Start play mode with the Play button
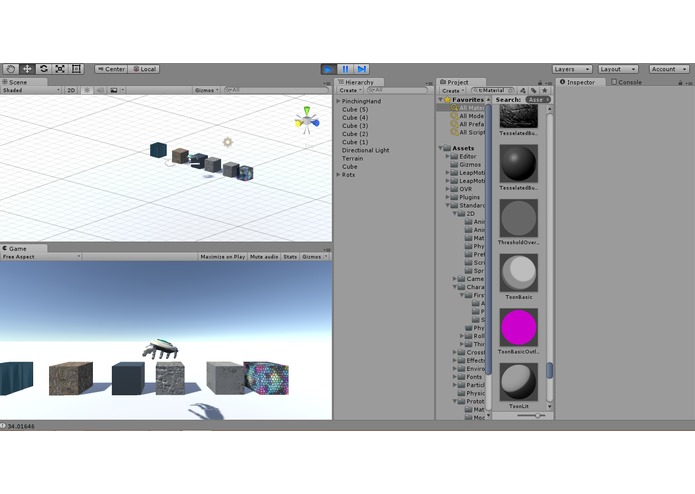Image resolution: width=695 pixels, height=494 pixels. pyautogui.click(x=328, y=69)
